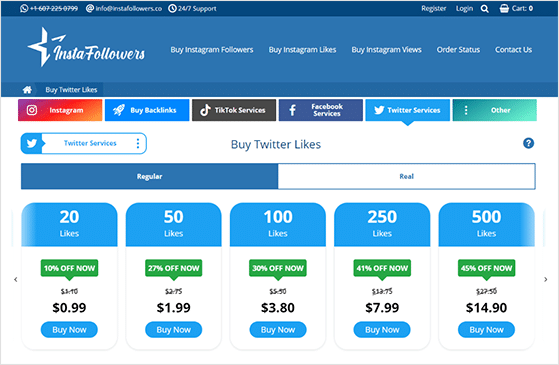Open Buy Backlinks category tab
Viewport: 559px width, 365px height.
tap(147, 110)
